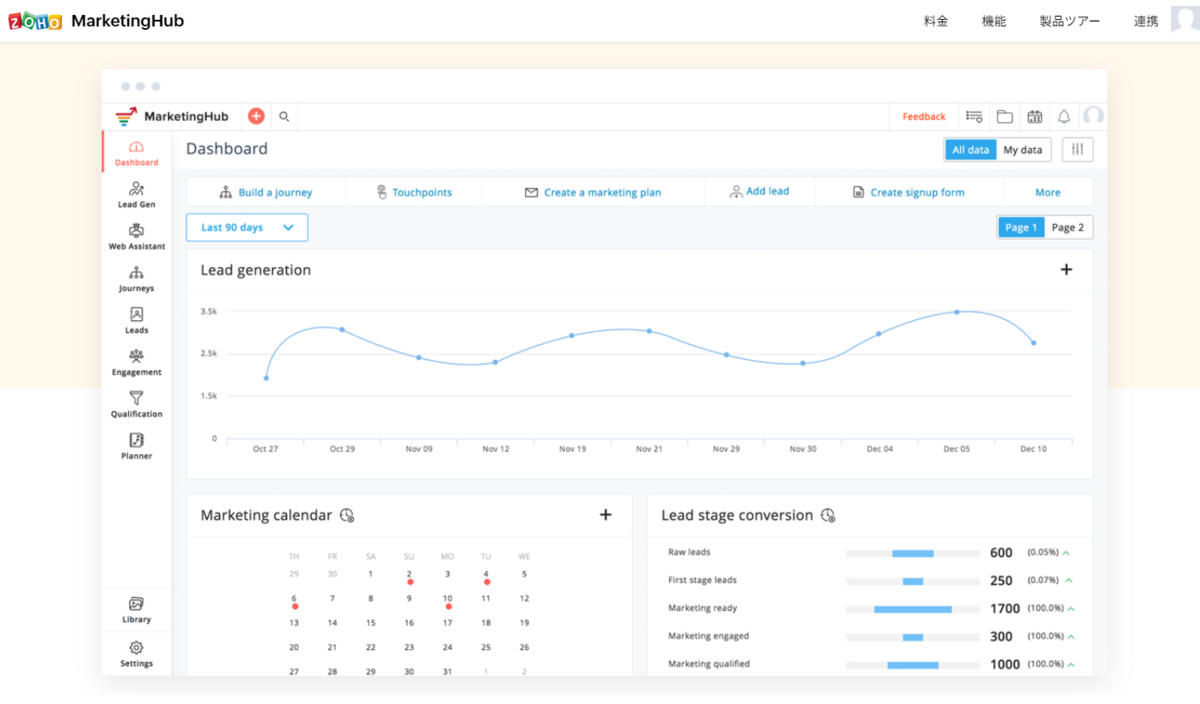Click First stage leads label
Screen dimensions: 1200x704
tap(702, 580)
